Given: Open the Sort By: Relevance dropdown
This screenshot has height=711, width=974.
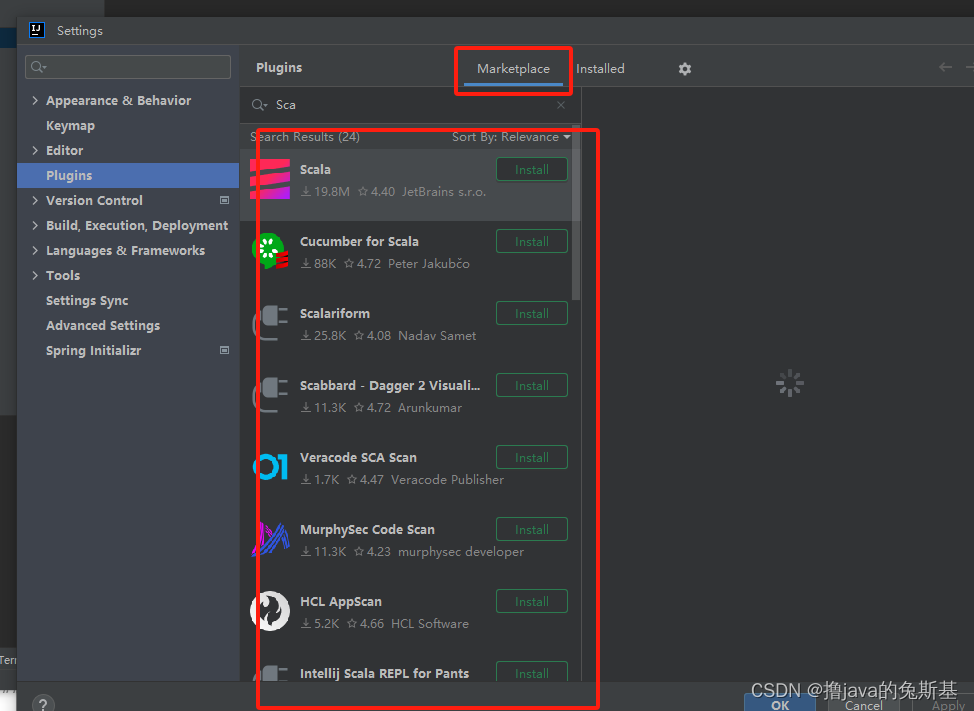Looking at the screenshot, I should 511,137.
